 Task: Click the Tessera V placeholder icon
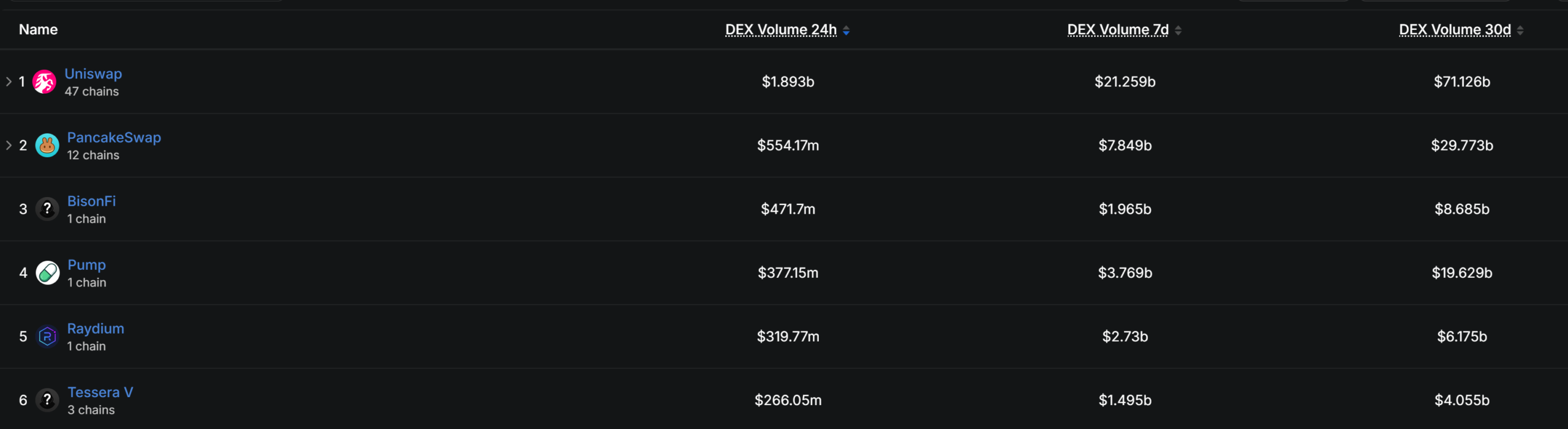point(47,400)
